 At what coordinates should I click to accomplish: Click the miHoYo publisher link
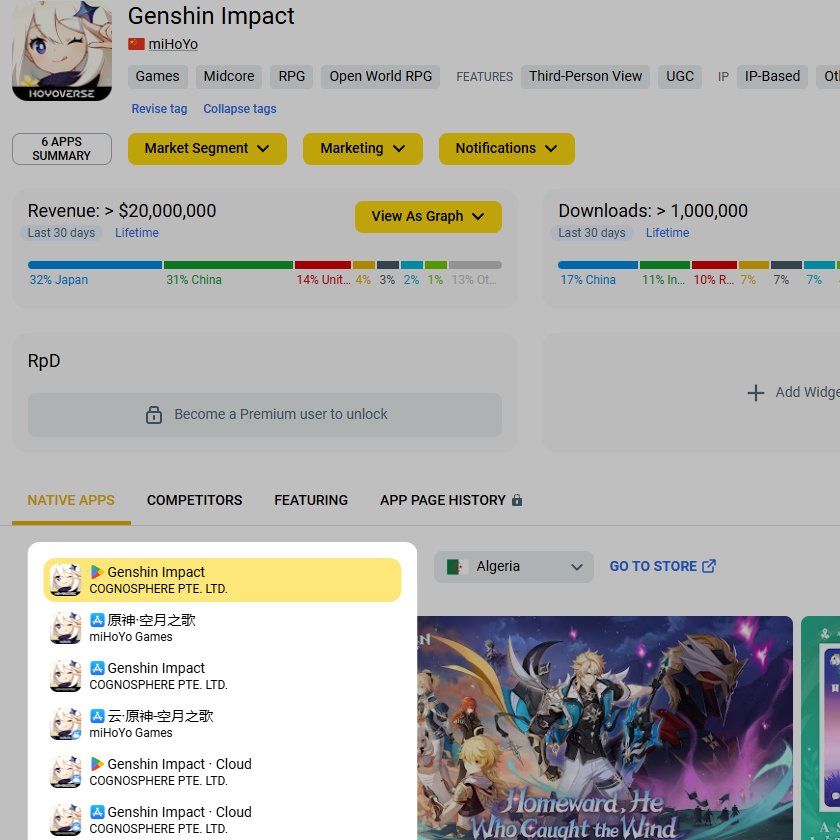pos(173,44)
